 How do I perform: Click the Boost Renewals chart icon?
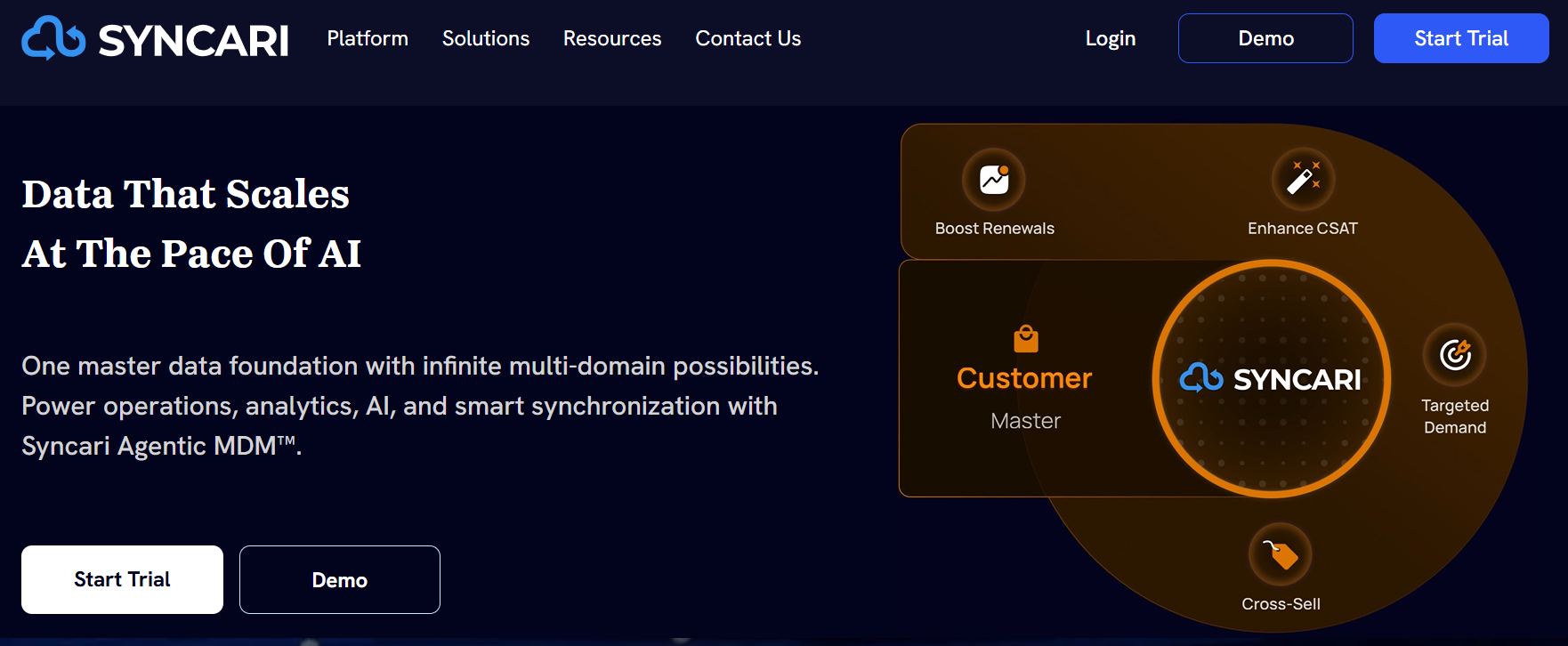pyautogui.click(x=994, y=180)
